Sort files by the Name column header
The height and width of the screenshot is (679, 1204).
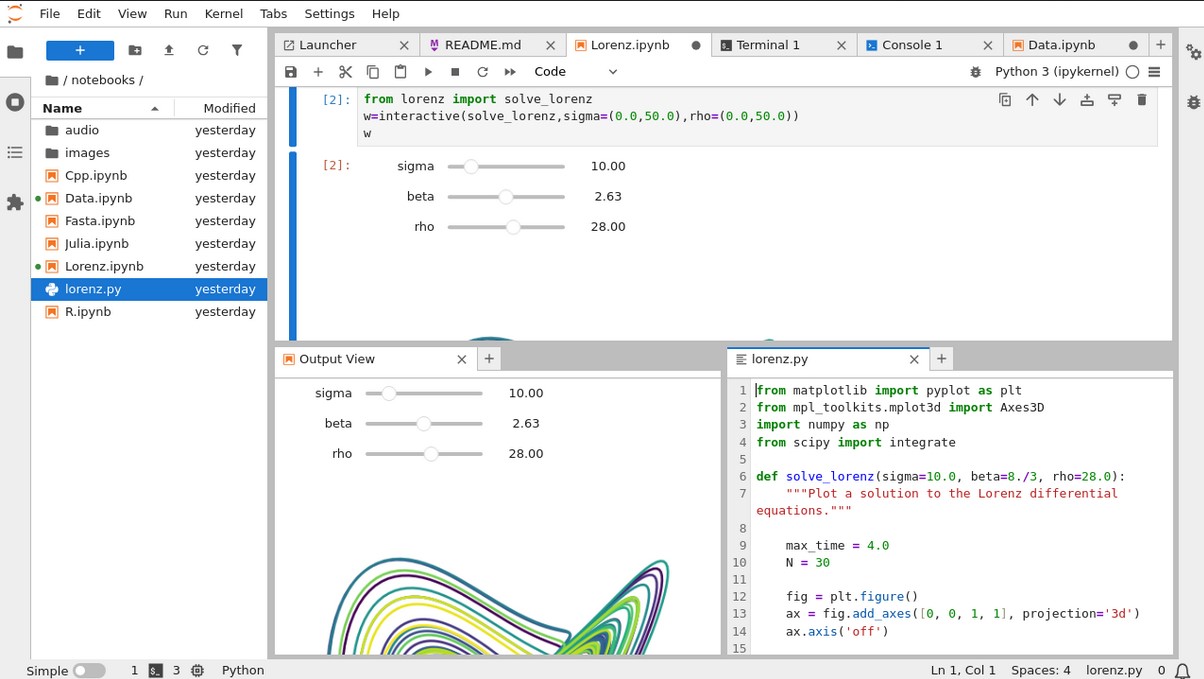pos(62,108)
